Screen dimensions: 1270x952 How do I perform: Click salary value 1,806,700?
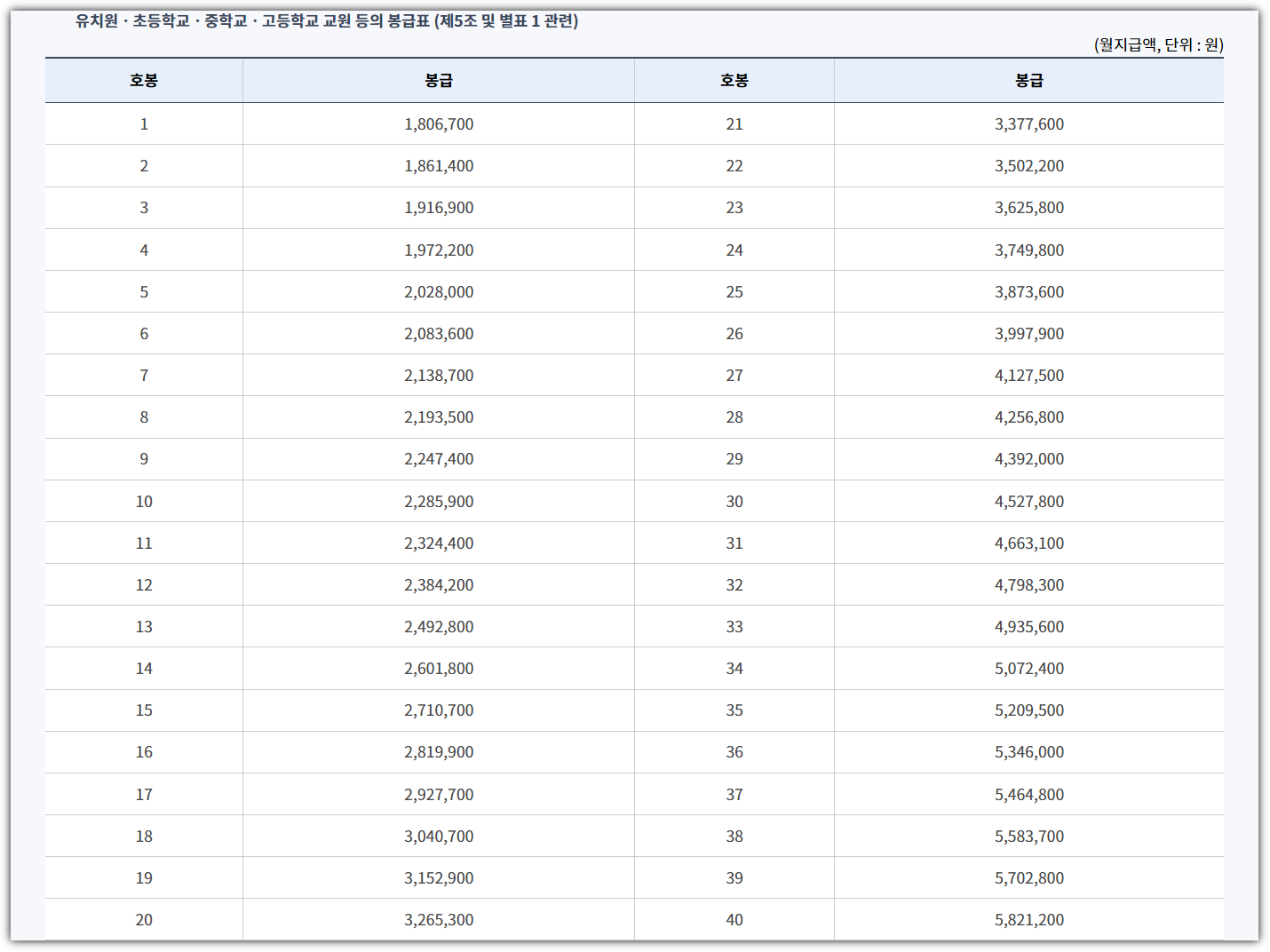click(439, 124)
